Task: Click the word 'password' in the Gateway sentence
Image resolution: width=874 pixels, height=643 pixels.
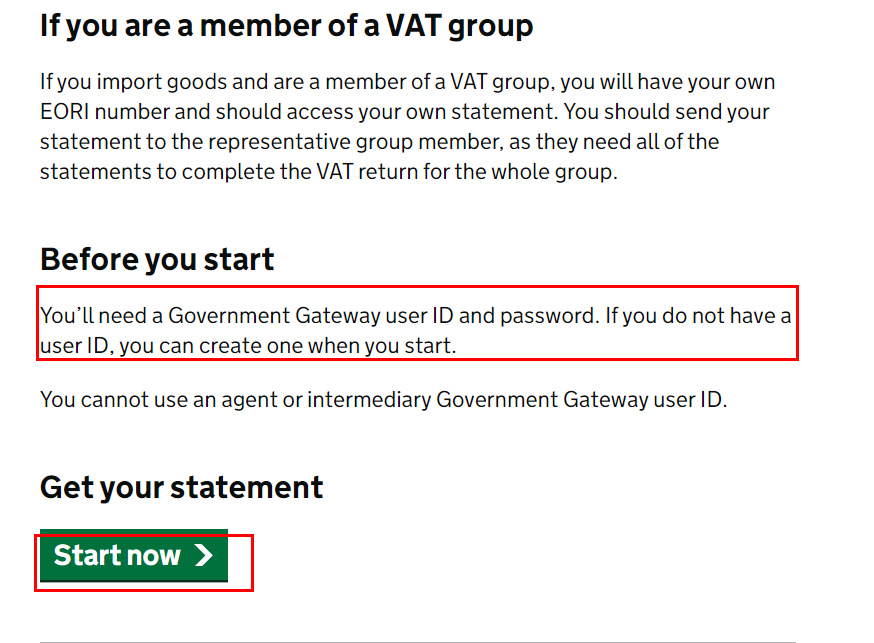Action: [547, 317]
